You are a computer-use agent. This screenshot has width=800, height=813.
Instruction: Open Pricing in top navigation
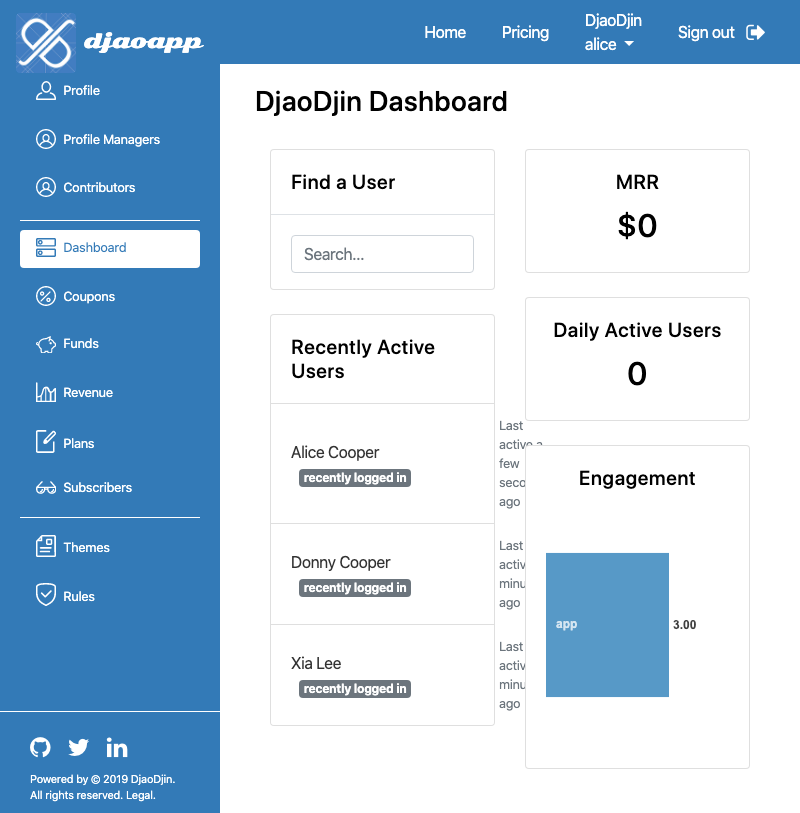(x=525, y=32)
